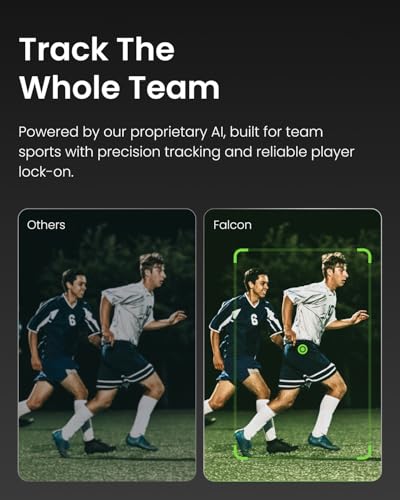Click the word lock-on in the description
The height and width of the screenshot is (500, 400).
(x=46, y=172)
